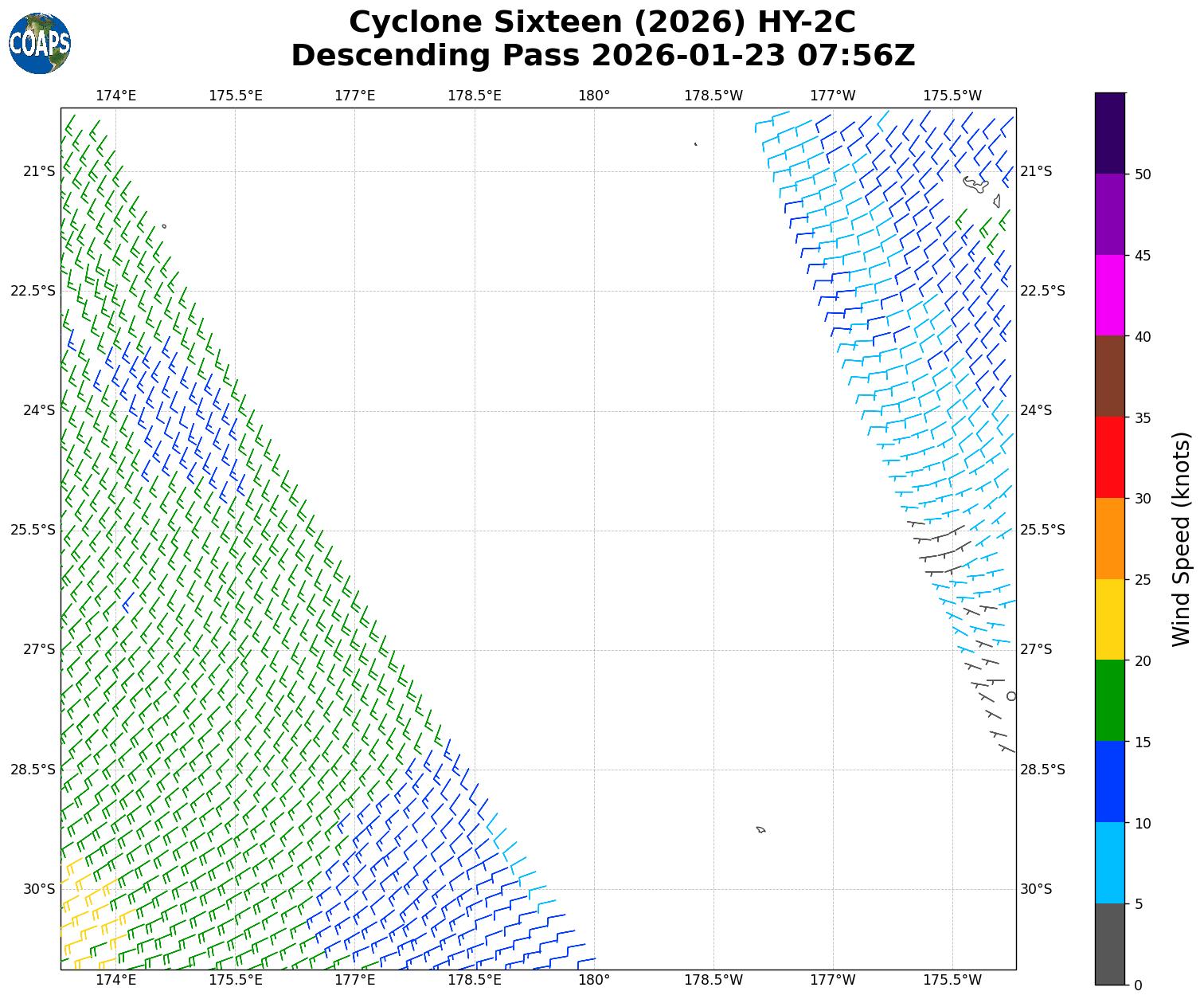The image size is (1204, 1003).
Task: Click the small island near 29°S 178°W
Action: [760, 829]
